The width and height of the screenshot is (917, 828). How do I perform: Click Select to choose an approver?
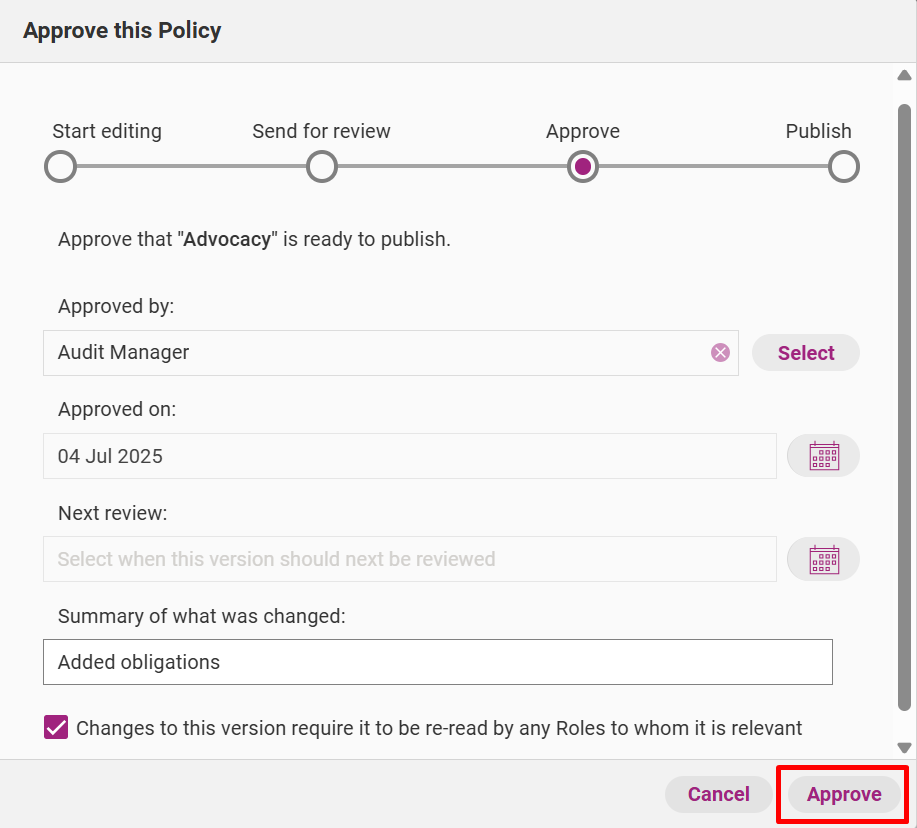click(806, 353)
